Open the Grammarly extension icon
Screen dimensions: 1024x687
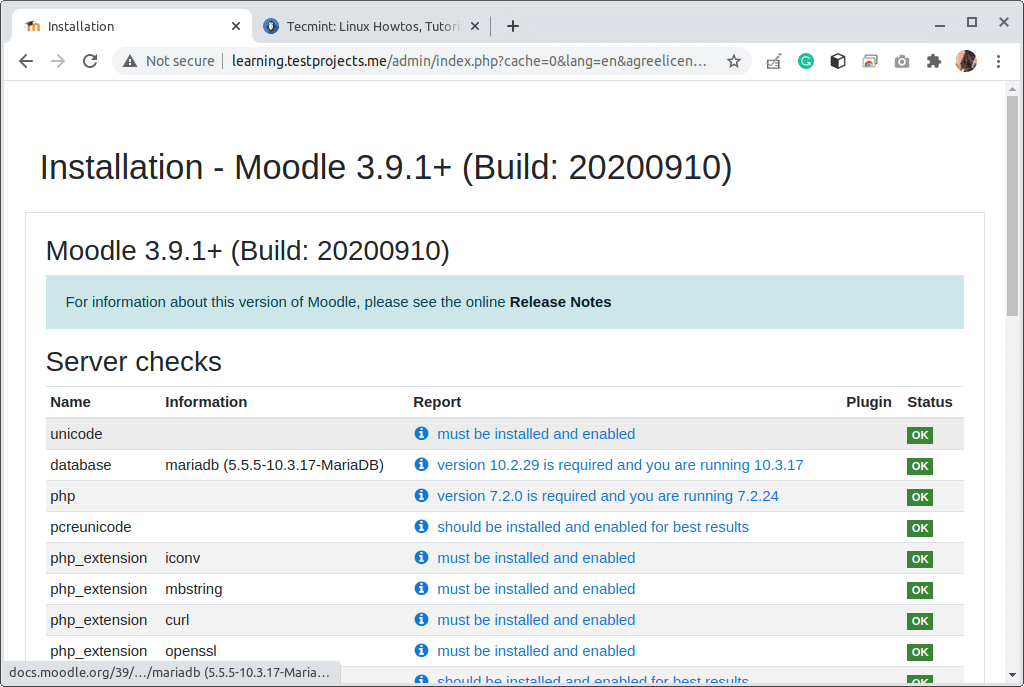point(806,61)
